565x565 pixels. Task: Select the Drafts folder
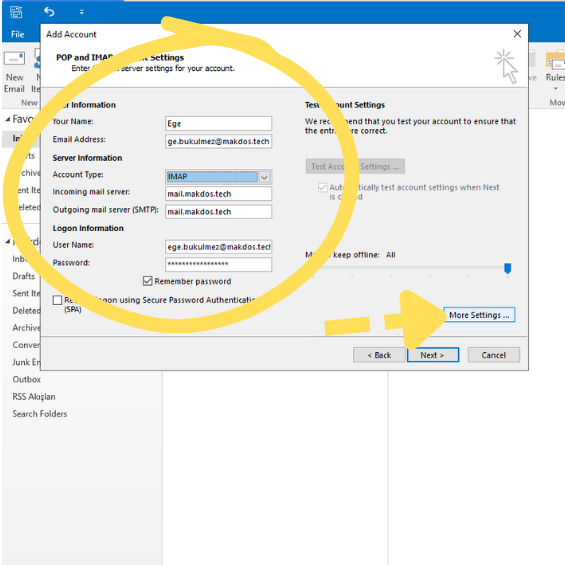tap(24, 276)
